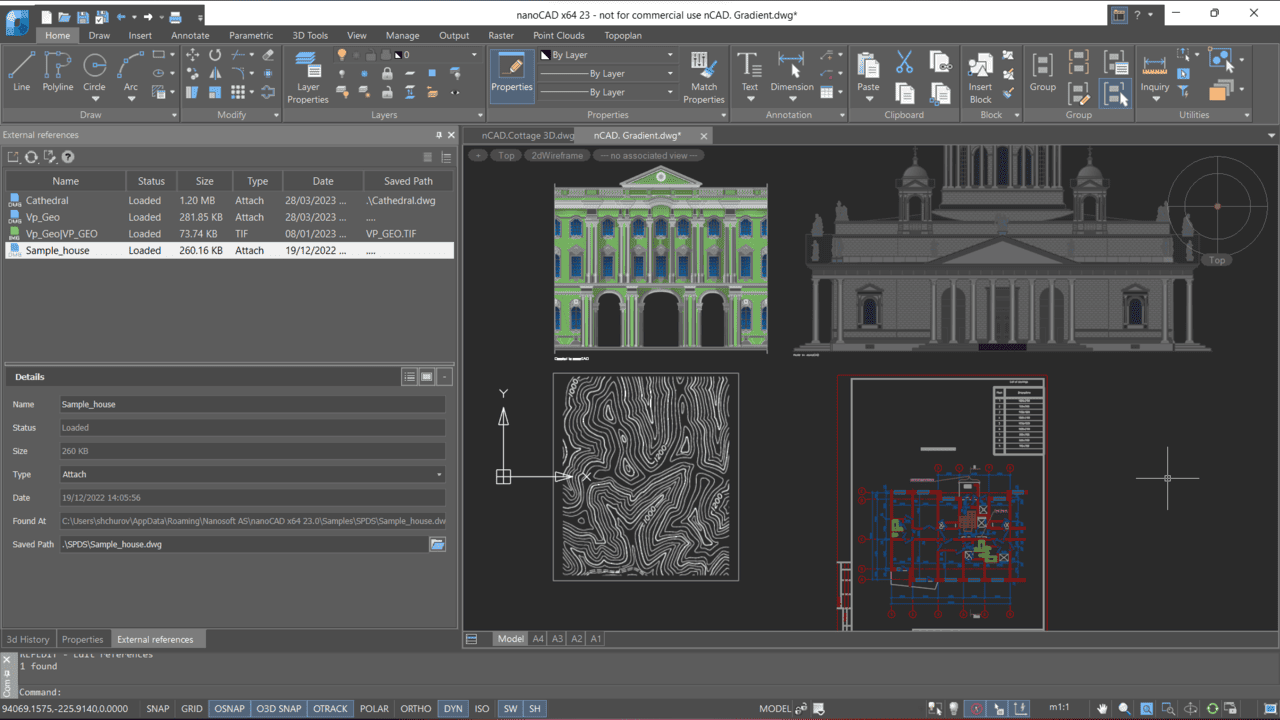The image size is (1280, 720).
Task: Expand the Draw panel options
Action: click(x=174, y=115)
